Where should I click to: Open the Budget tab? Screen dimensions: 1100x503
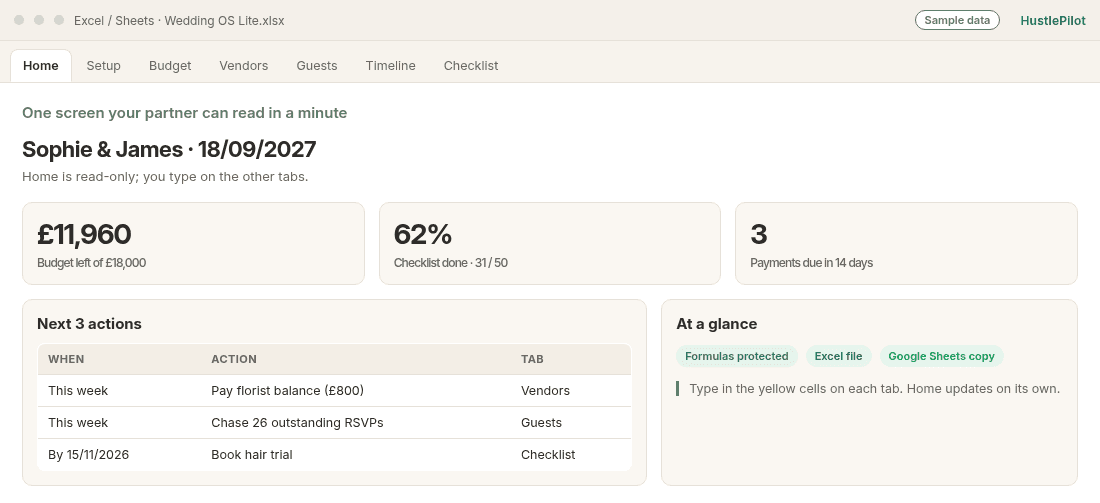[x=170, y=66]
